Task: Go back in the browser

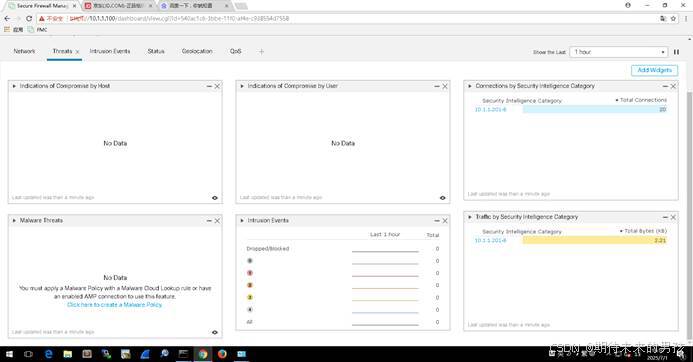Action: click(x=7, y=19)
